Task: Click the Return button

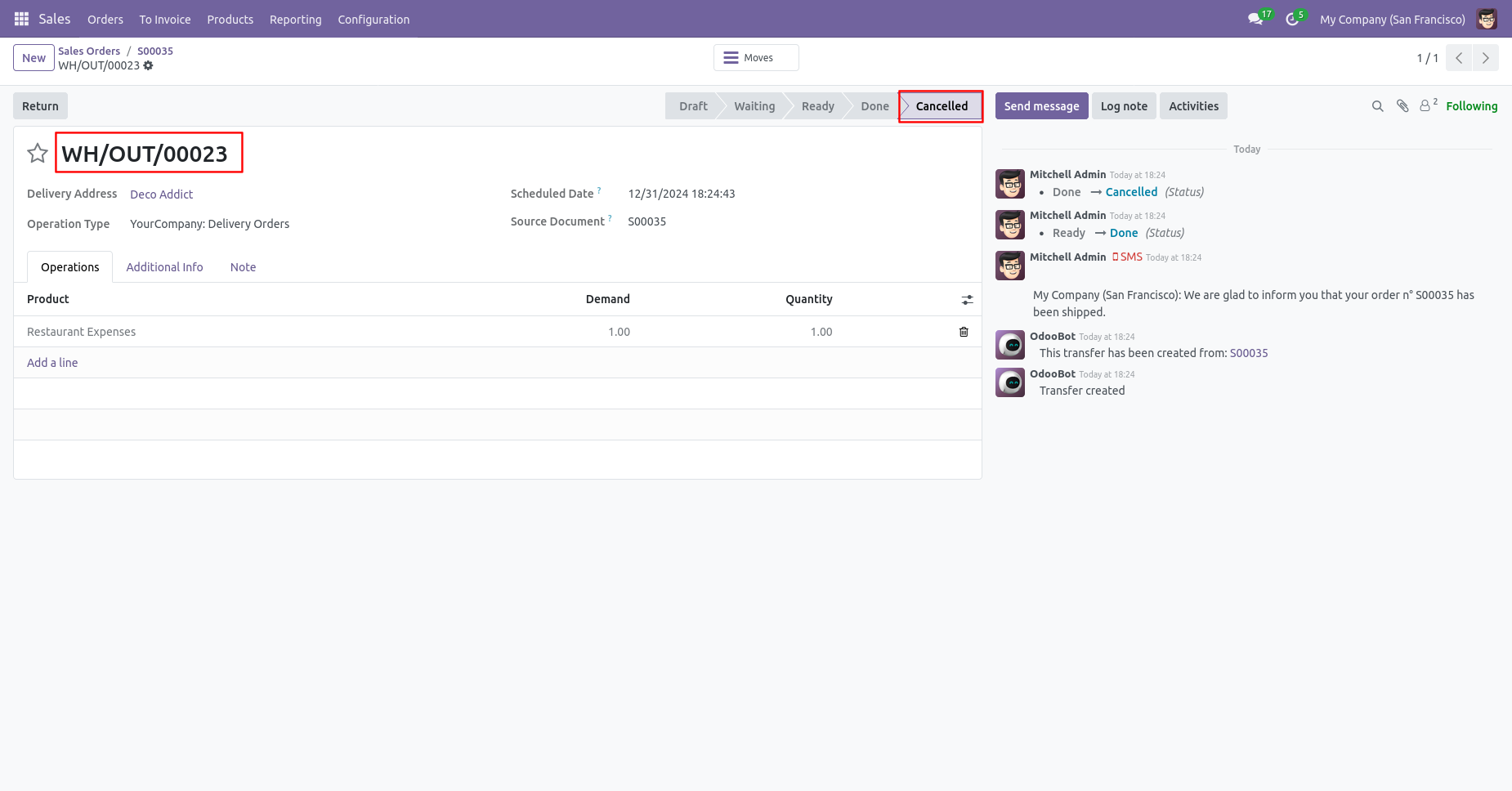Action: pos(40,106)
